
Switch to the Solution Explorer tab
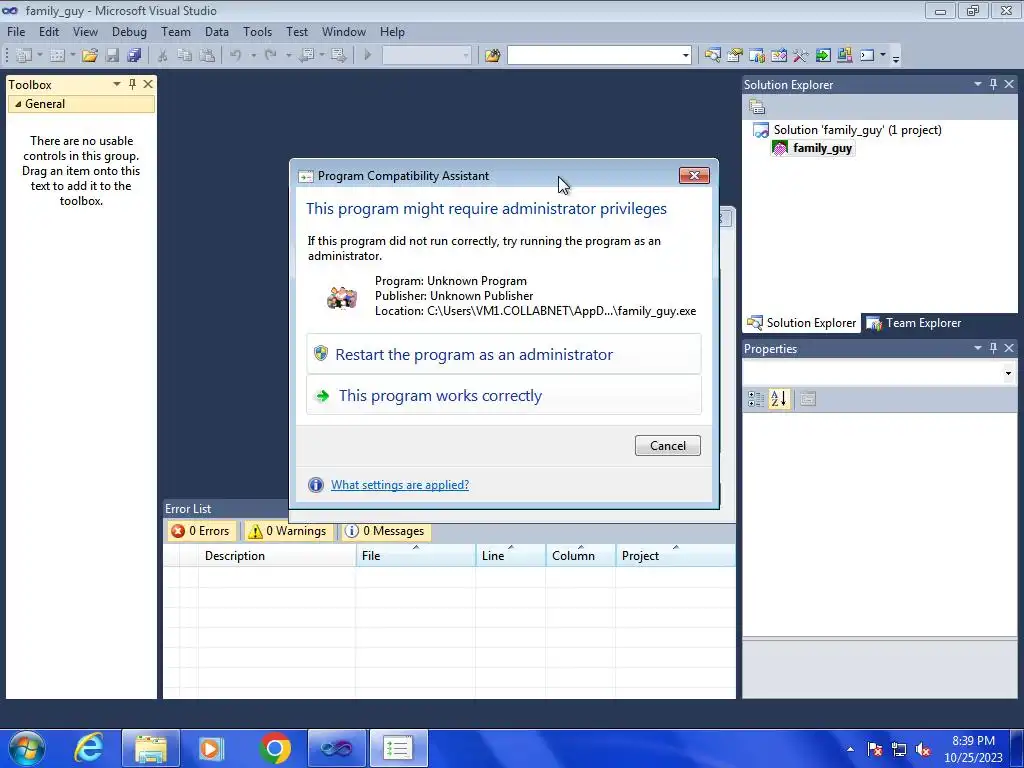pyautogui.click(x=802, y=323)
